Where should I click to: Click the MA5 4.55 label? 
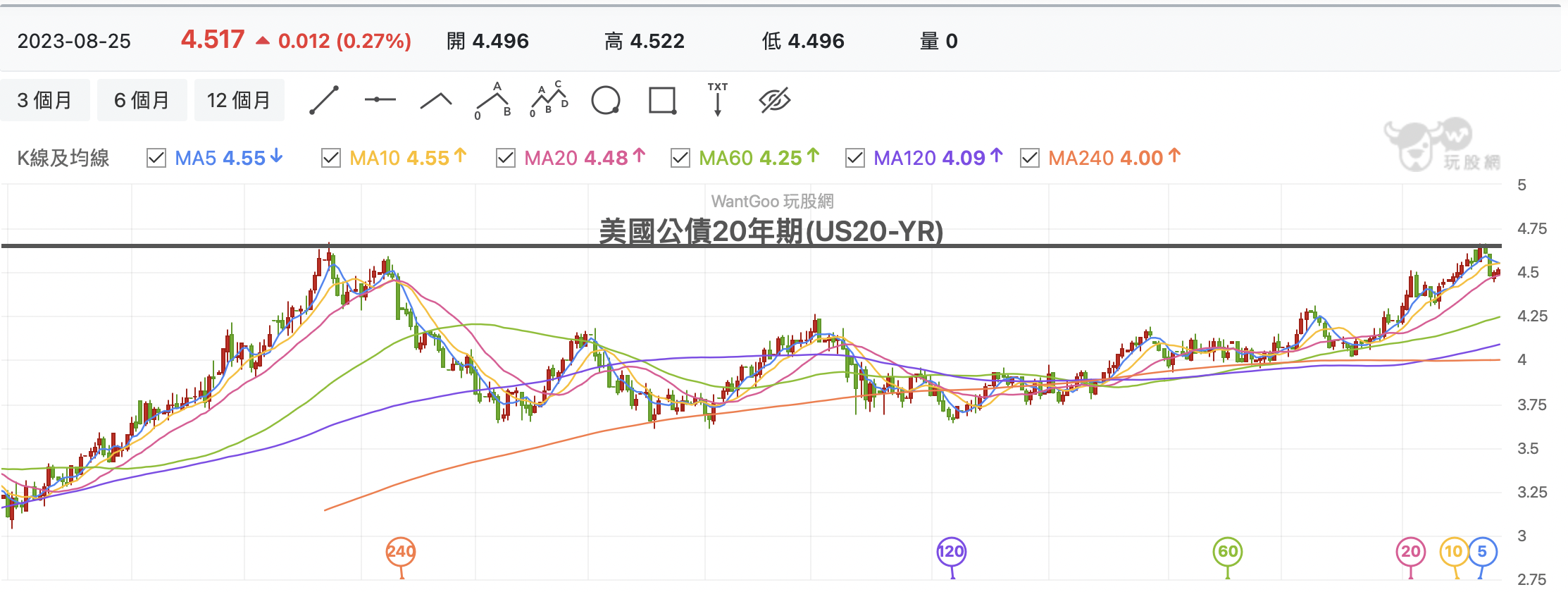pos(228,158)
